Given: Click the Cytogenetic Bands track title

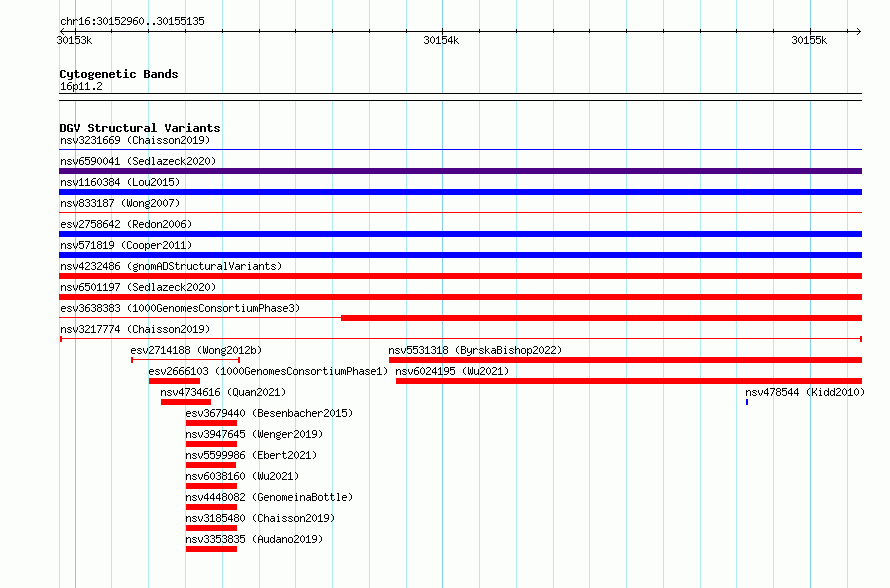Looking at the screenshot, I should point(119,74).
